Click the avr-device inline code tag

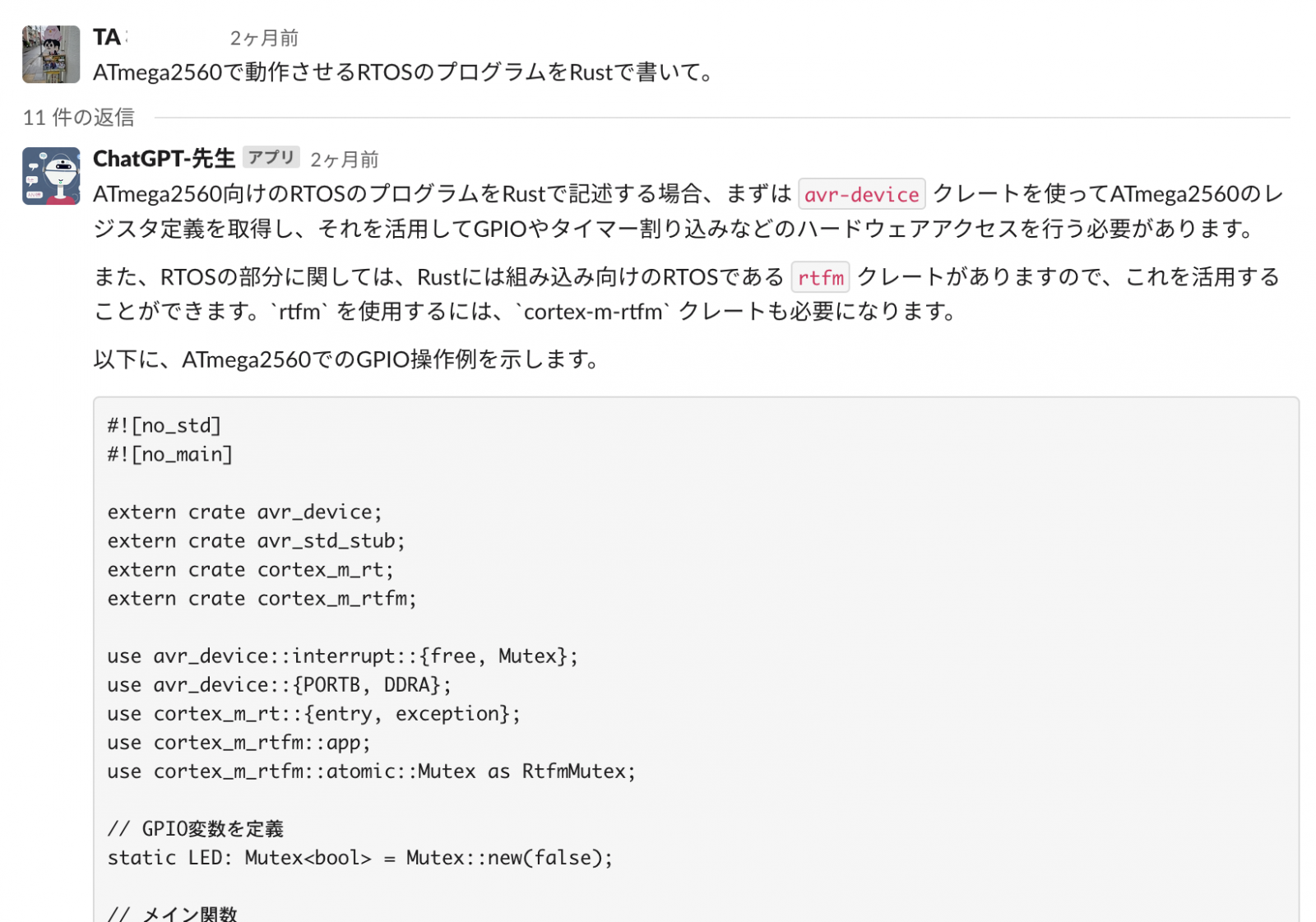[861, 194]
